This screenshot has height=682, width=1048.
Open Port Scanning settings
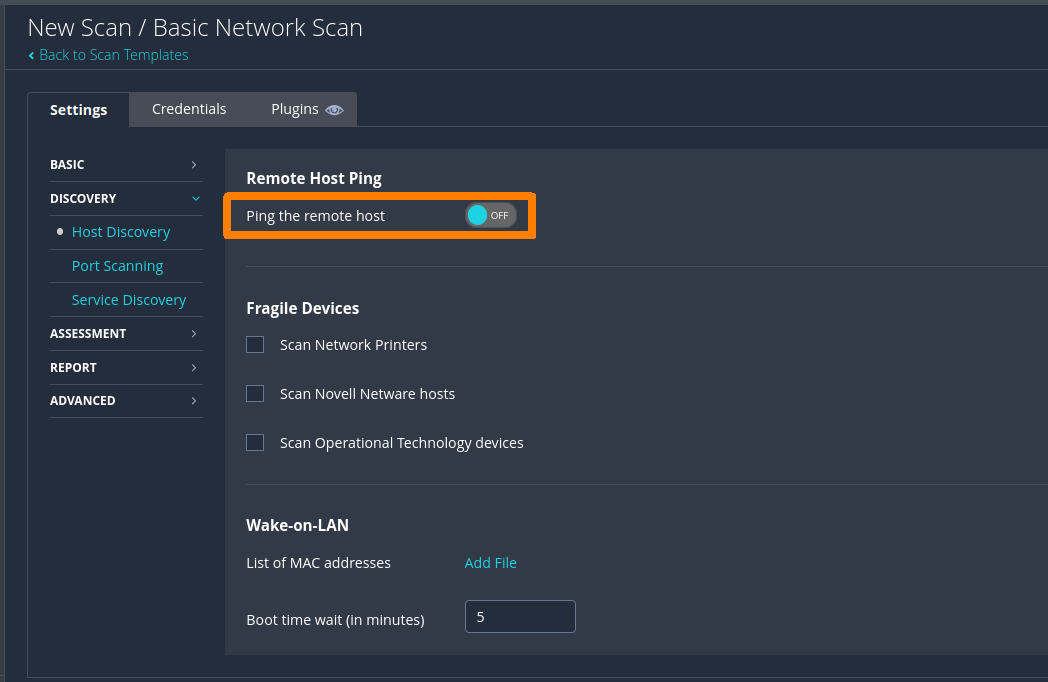[x=117, y=266]
